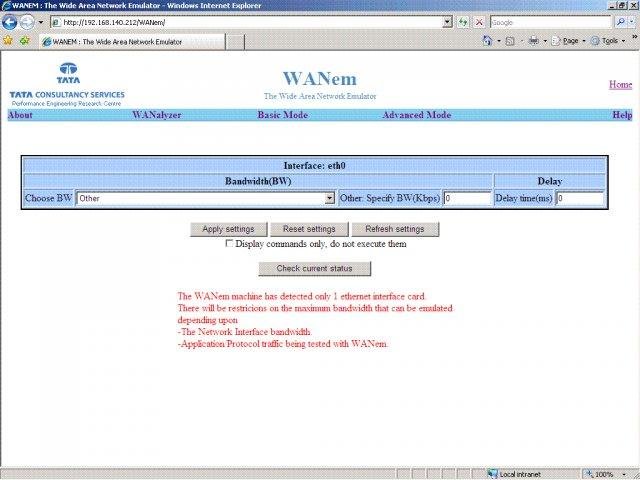640x480 pixels.
Task: Click the Reset settings button
Action: [309, 229]
